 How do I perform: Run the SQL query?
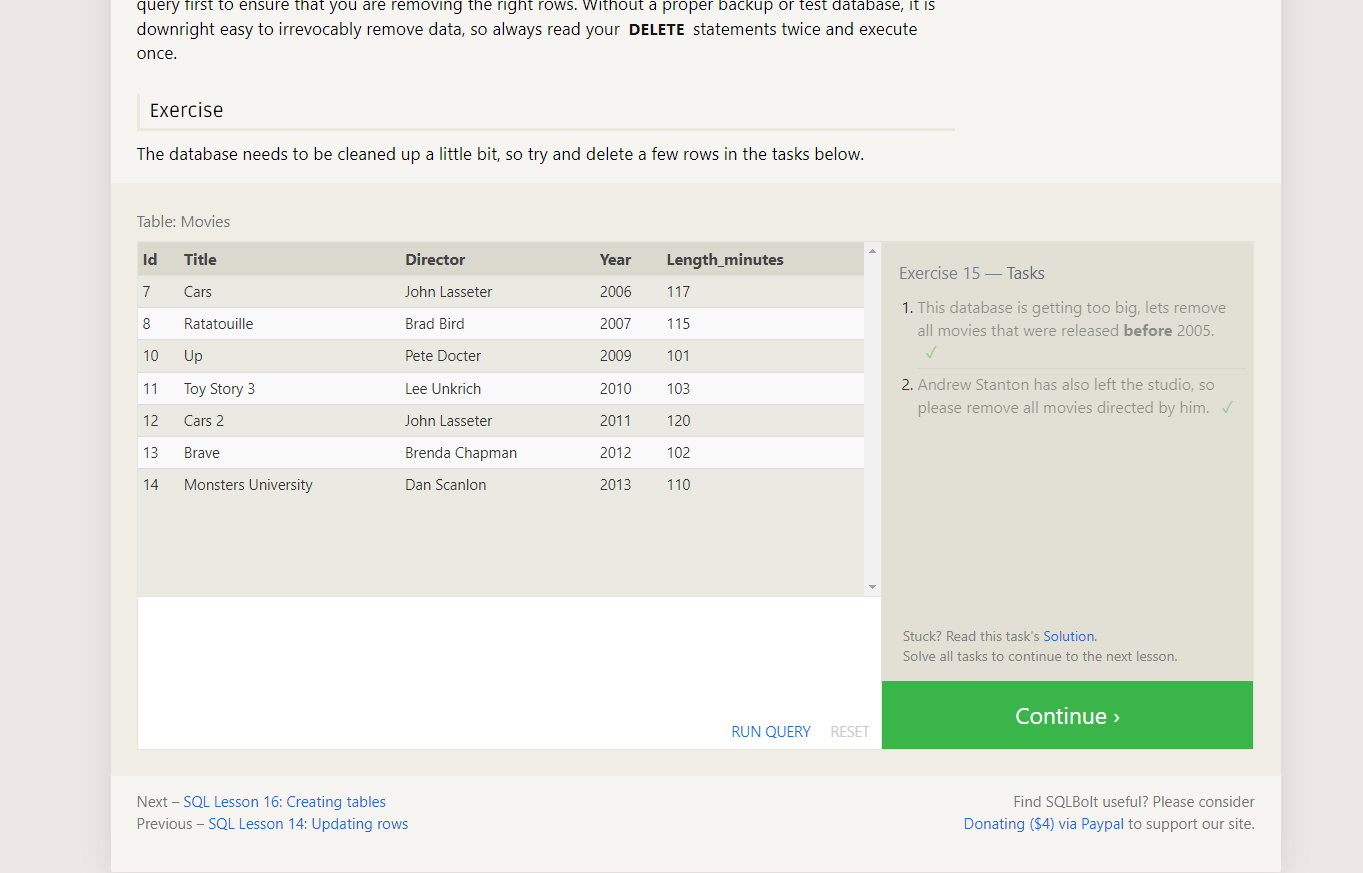771,732
